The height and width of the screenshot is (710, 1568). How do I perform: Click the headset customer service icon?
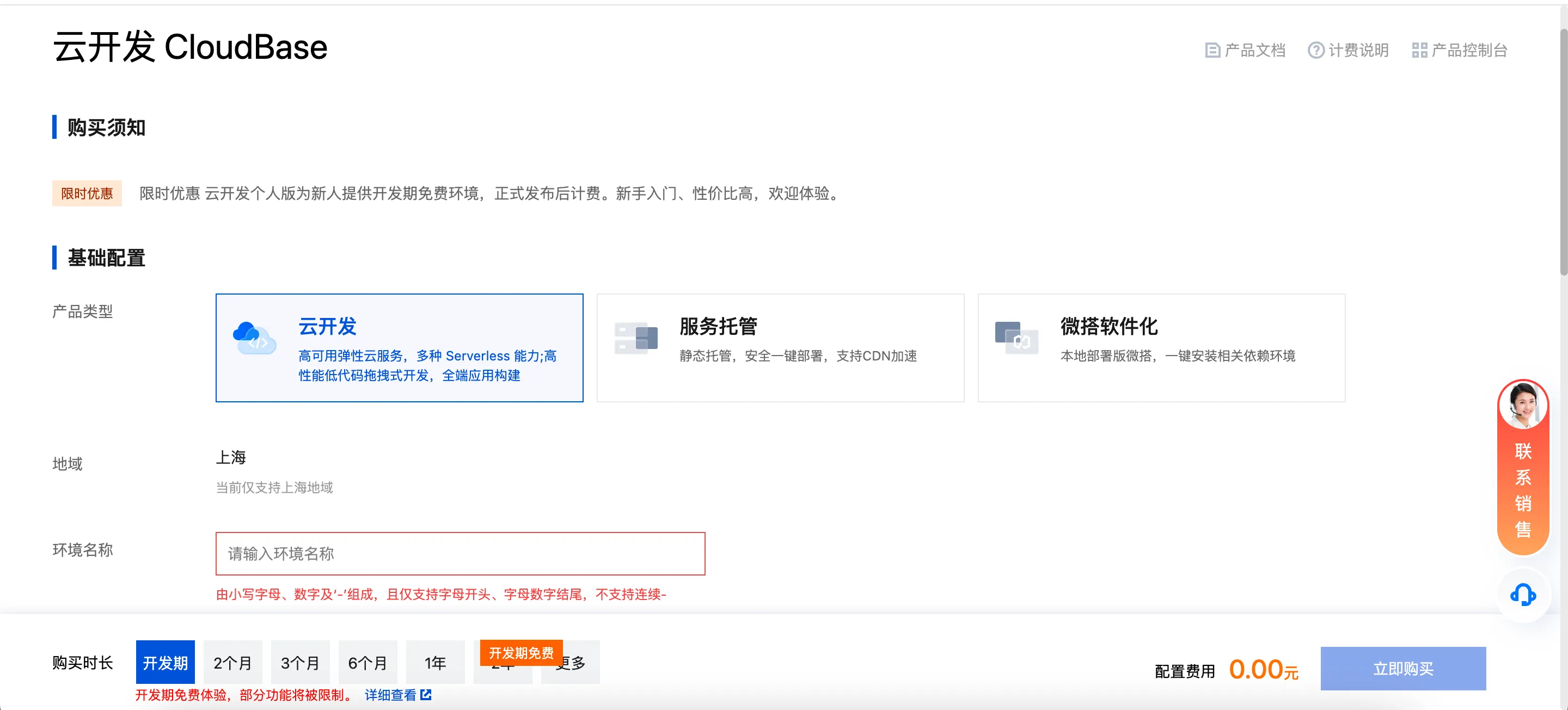[x=1523, y=595]
